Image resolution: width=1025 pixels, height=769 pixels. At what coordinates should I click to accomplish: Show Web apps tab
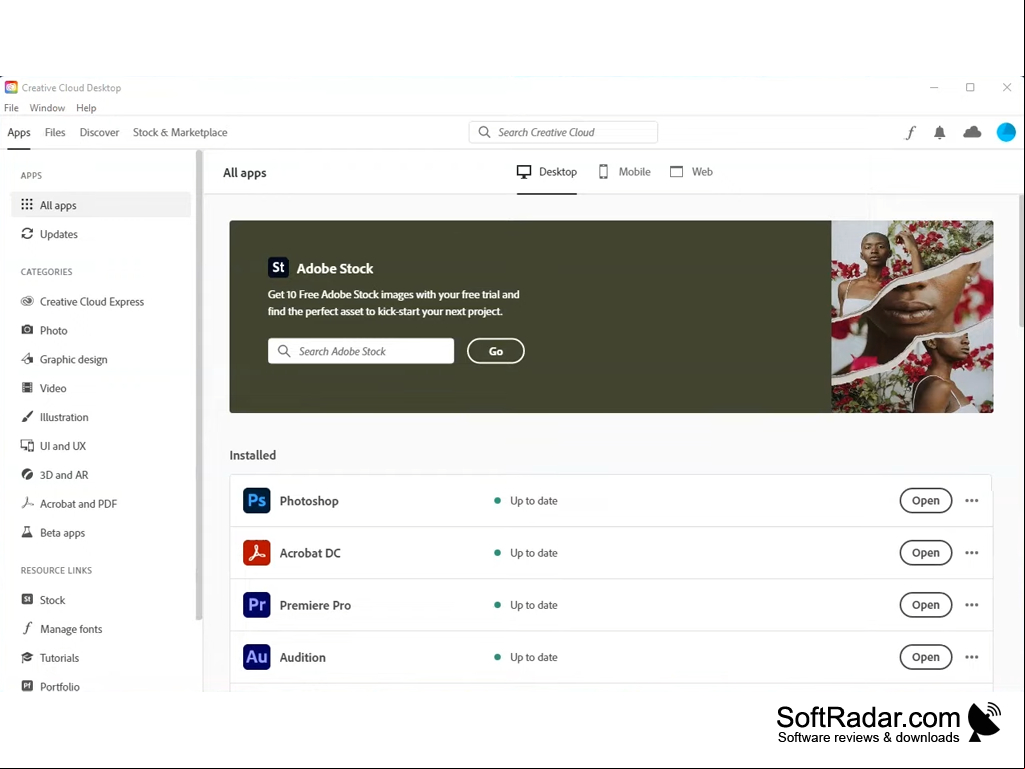click(692, 172)
